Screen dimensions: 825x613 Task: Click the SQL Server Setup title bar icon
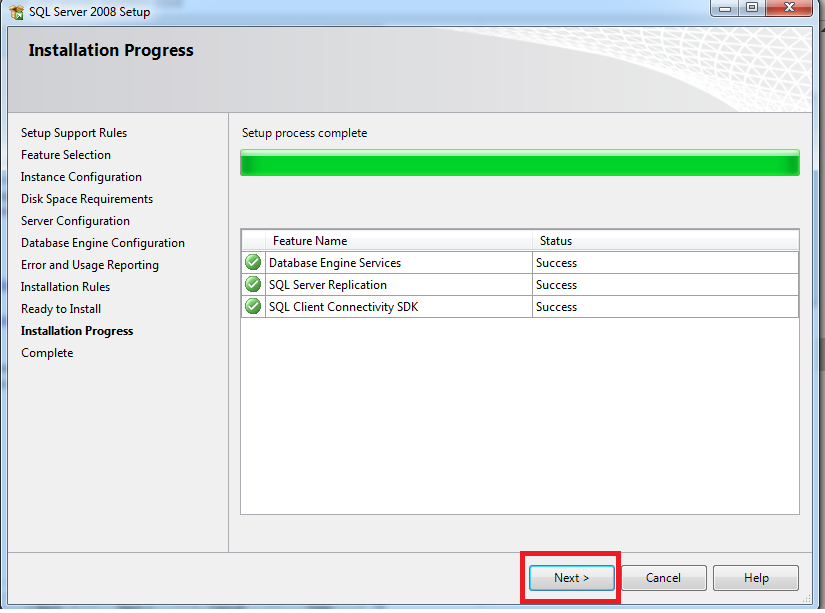pos(16,12)
